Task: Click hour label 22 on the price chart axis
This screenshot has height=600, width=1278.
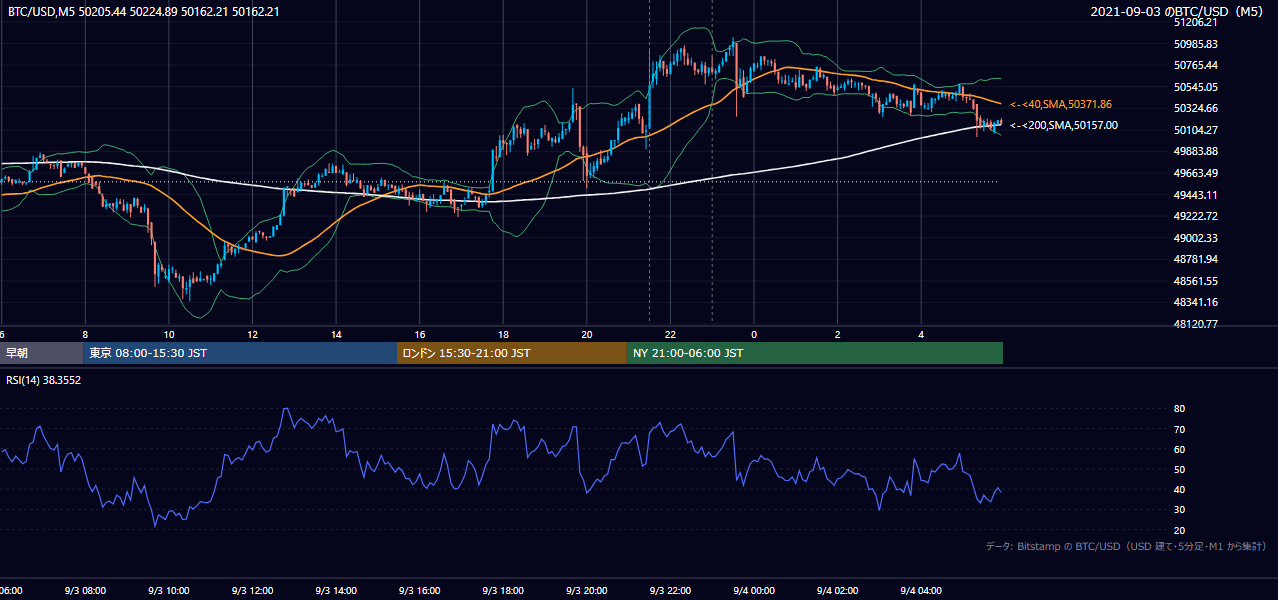Action: click(671, 334)
